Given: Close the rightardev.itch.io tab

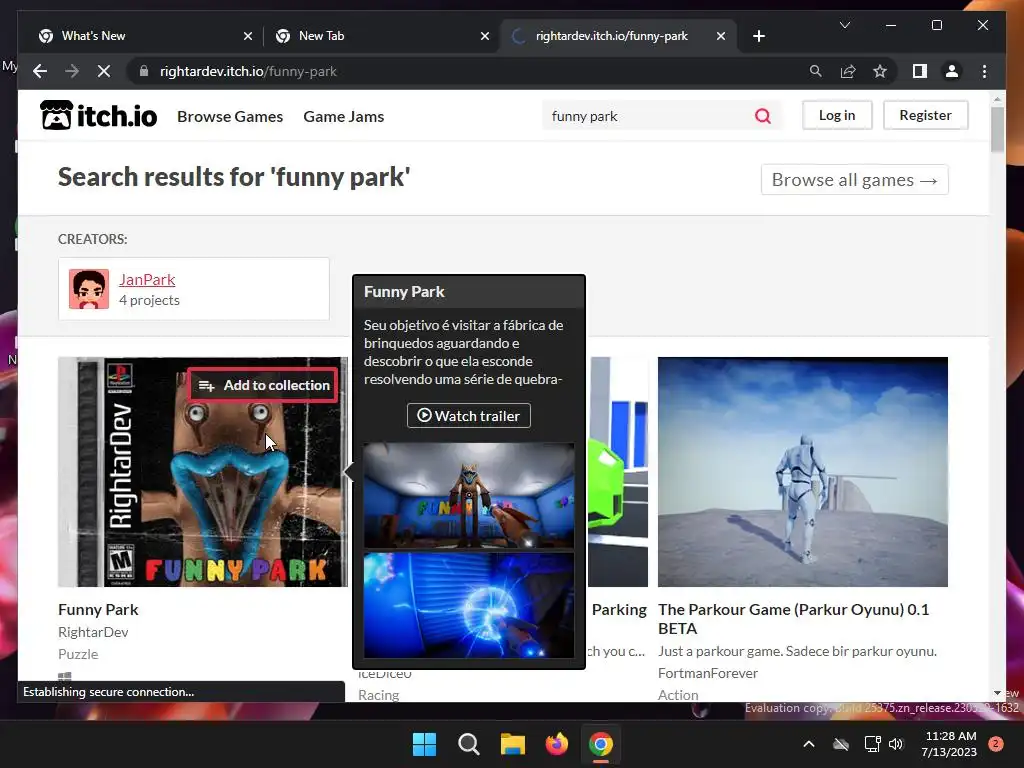Looking at the screenshot, I should (x=721, y=36).
